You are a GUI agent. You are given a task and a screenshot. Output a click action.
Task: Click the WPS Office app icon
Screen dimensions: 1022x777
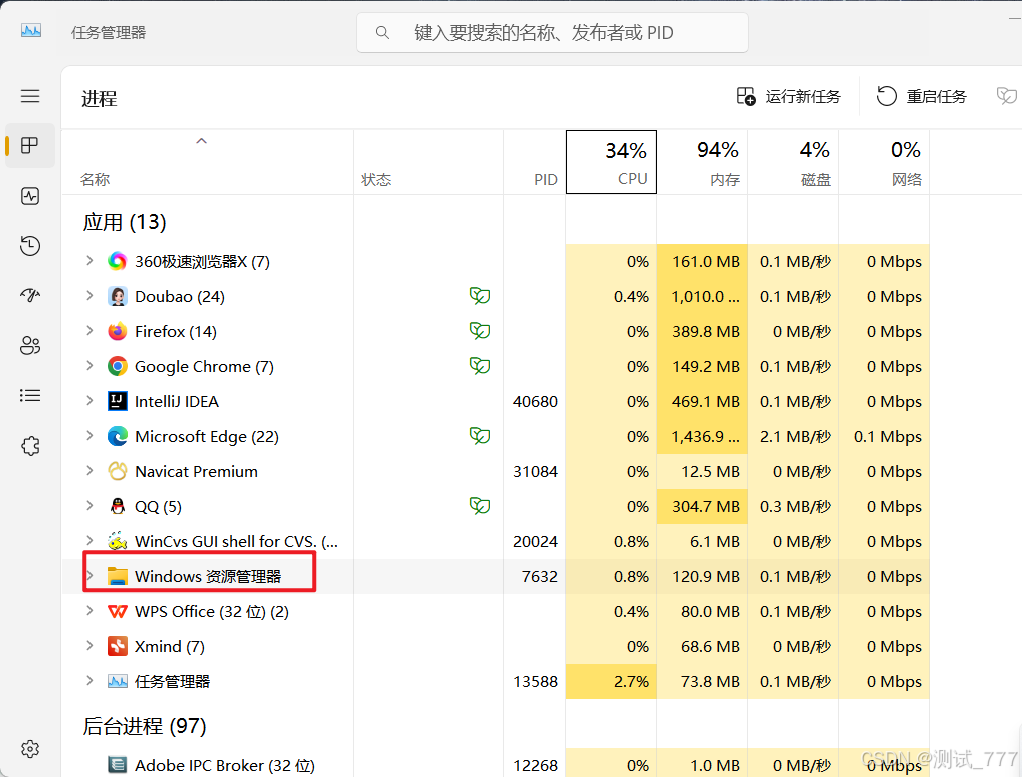coord(117,611)
